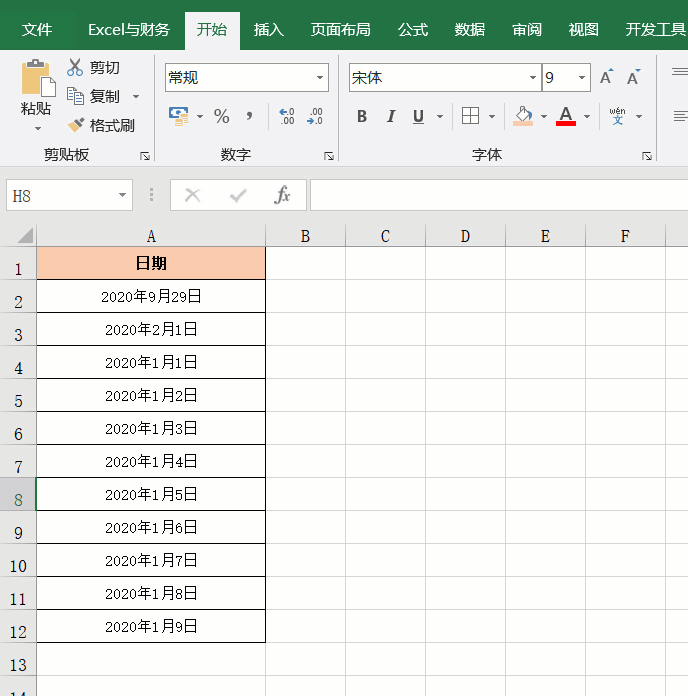Viewport: 688px width, 696px height.
Task: Decrease decimal places
Action: 314,116
